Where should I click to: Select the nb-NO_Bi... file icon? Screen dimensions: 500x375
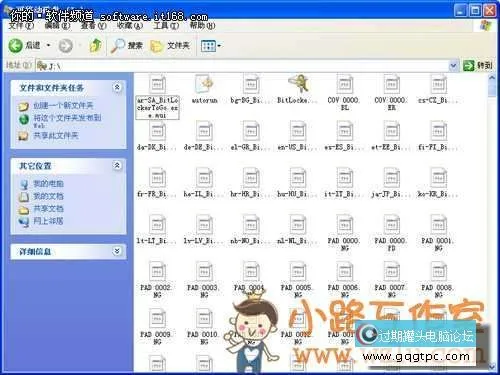[x=251, y=224]
